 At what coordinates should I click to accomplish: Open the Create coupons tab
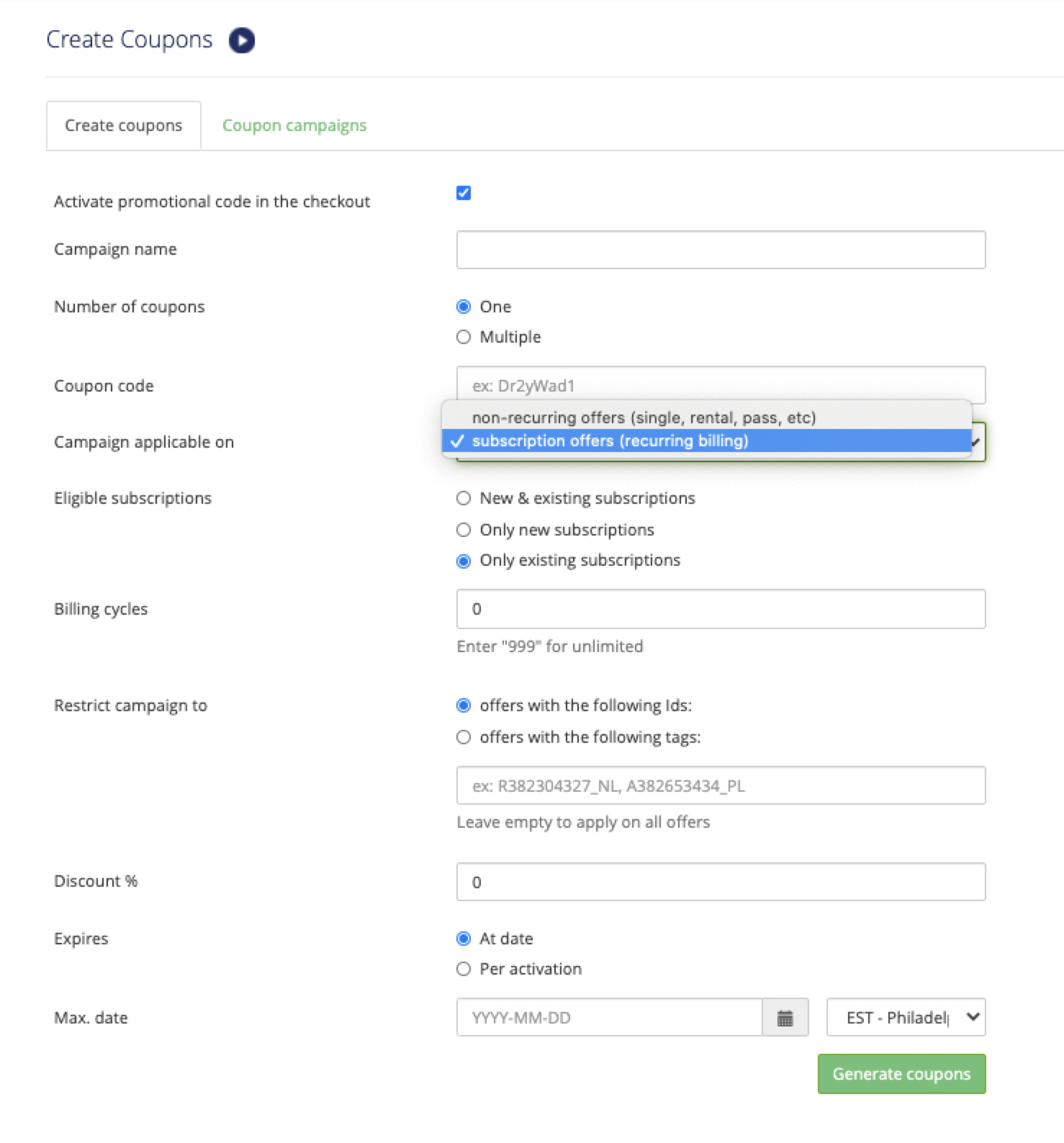(123, 125)
